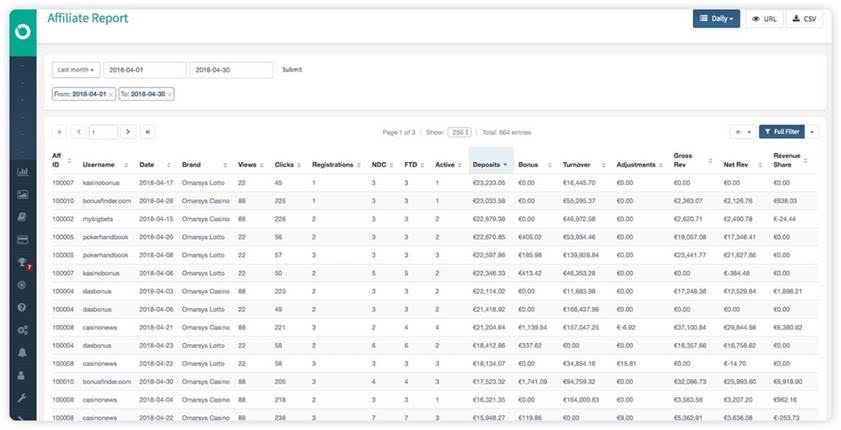Click the green Omarsys logo icon
Screen dimensions: 841x430
(x=23, y=32)
